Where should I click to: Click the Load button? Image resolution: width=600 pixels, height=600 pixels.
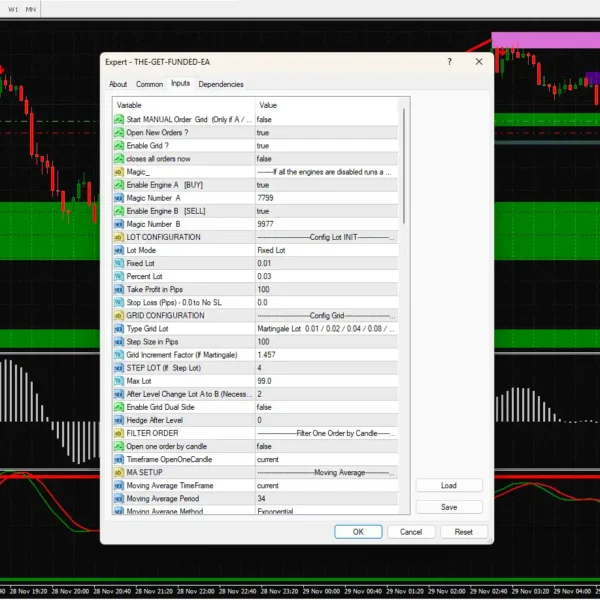click(449, 486)
